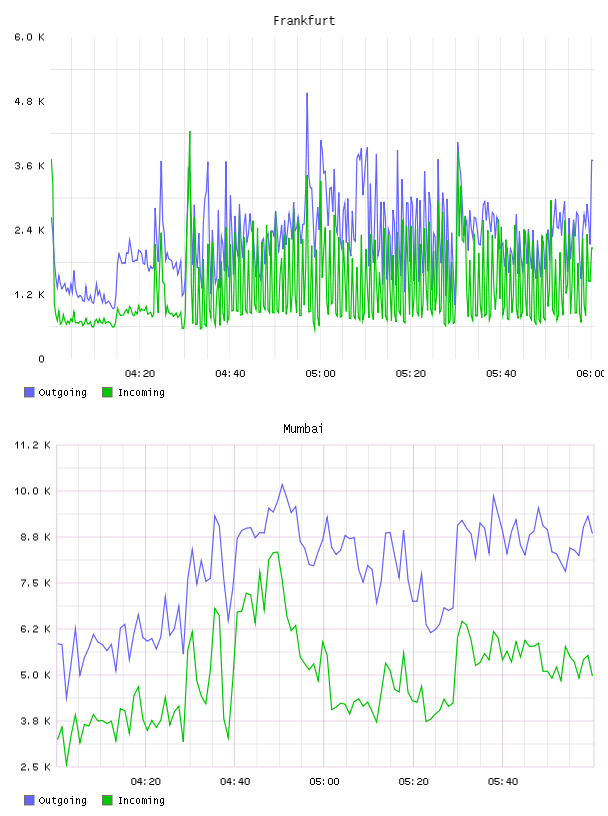Click the 4.8 K axis label in Frankfurt
608x816 pixels.
[30, 101]
